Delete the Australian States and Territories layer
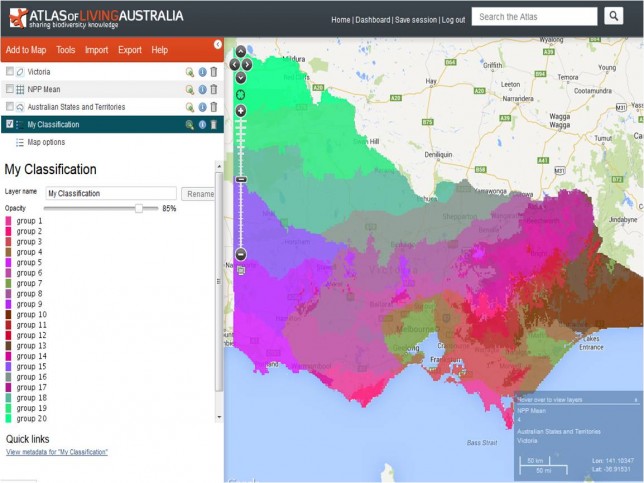 click(213, 107)
